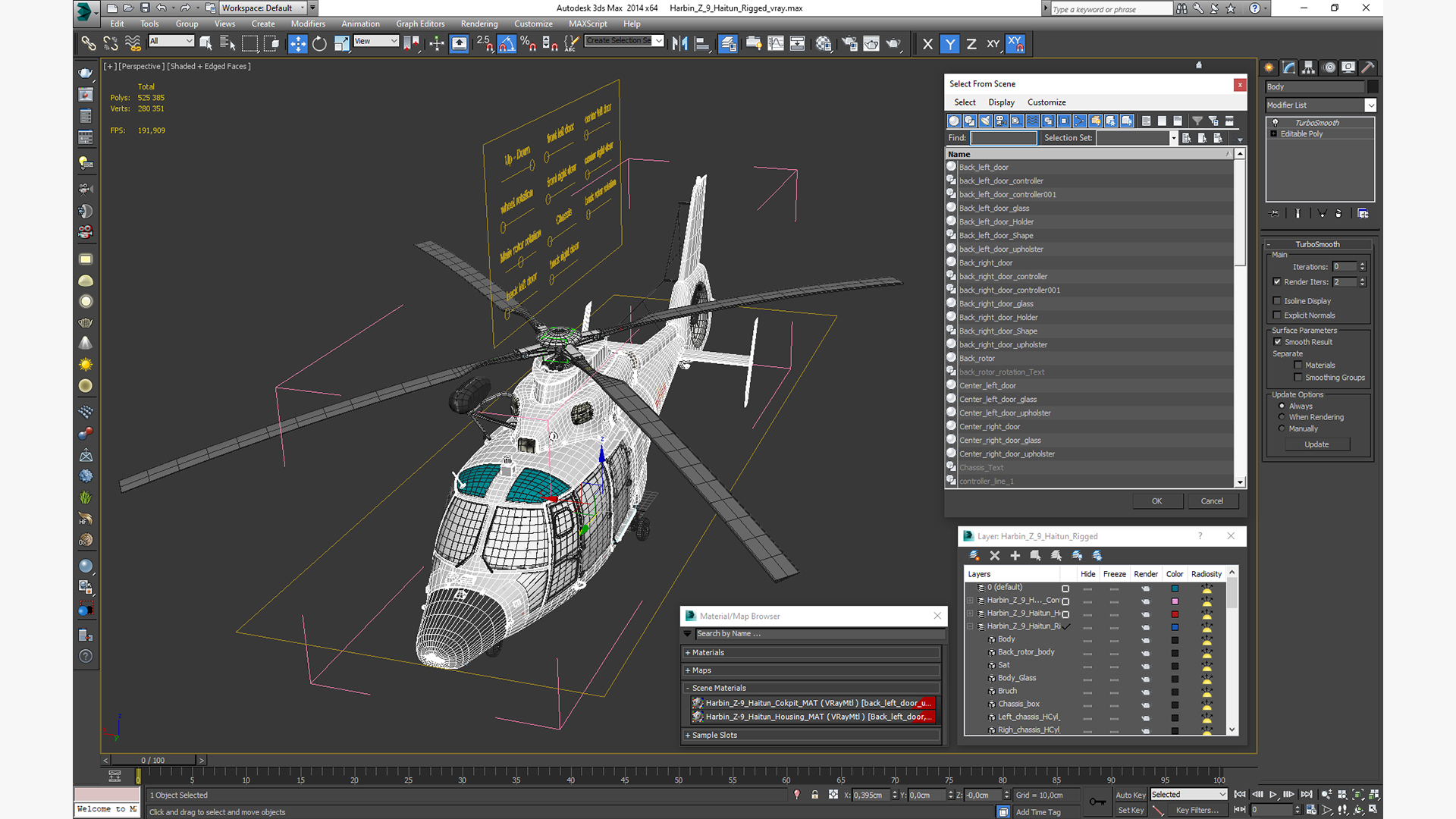The image size is (1456, 819).
Task: Open the selection filter All dropdown
Action: 171,41
